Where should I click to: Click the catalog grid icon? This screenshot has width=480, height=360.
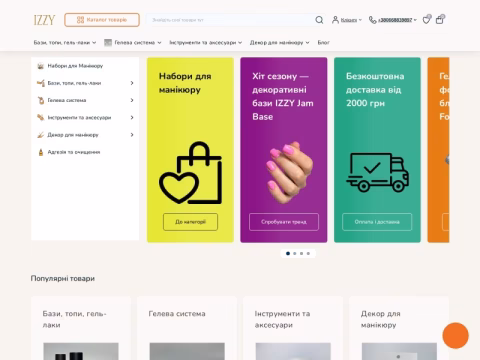pos(80,20)
